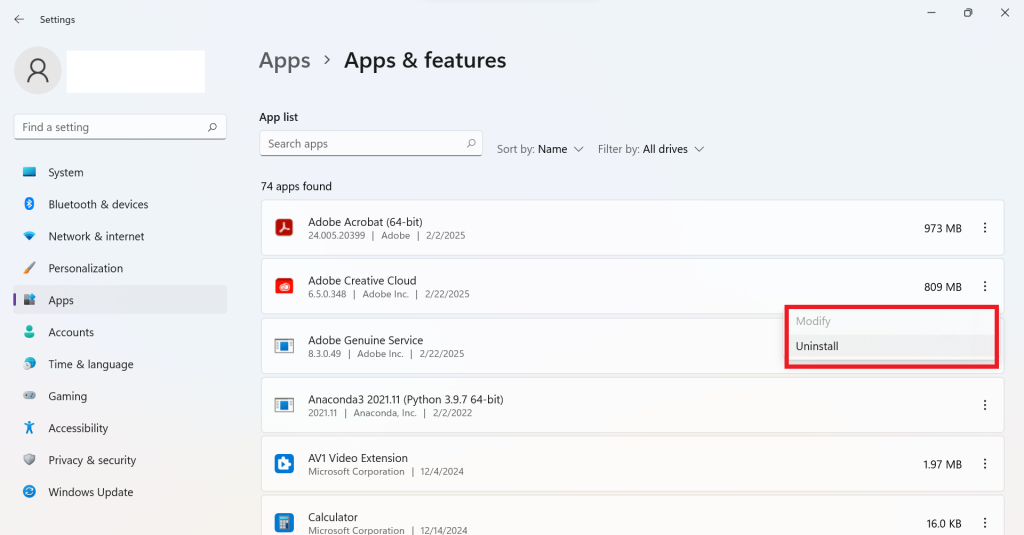Click the AV1 Video Extension icon

tap(284, 464)
